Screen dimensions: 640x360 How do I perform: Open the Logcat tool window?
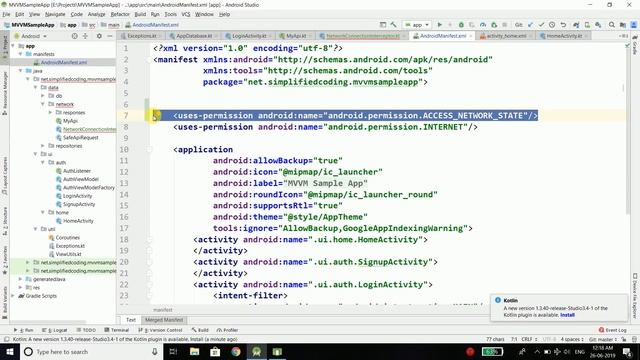pyautogui.click(x=55, y=330)
